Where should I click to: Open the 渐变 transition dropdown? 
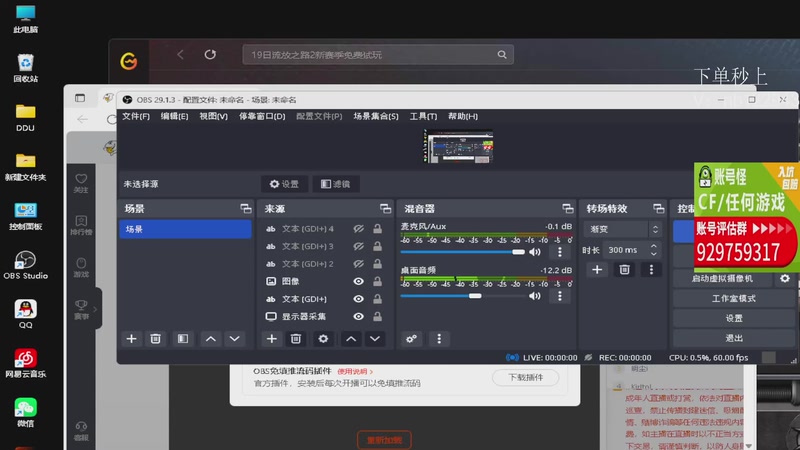coord(622,229)
